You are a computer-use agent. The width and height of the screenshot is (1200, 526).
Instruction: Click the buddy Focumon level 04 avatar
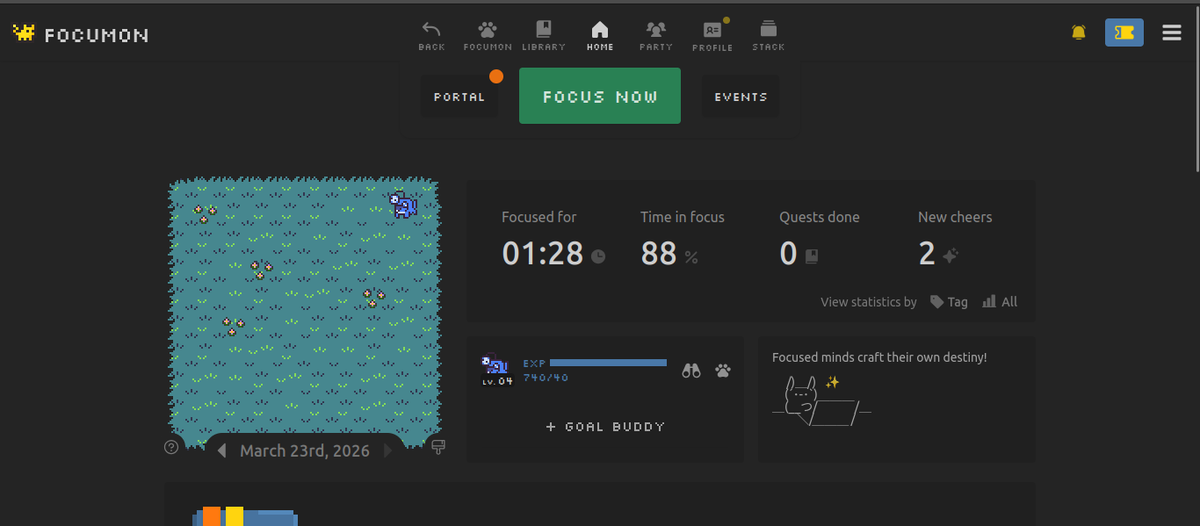(x=497, y=369)
